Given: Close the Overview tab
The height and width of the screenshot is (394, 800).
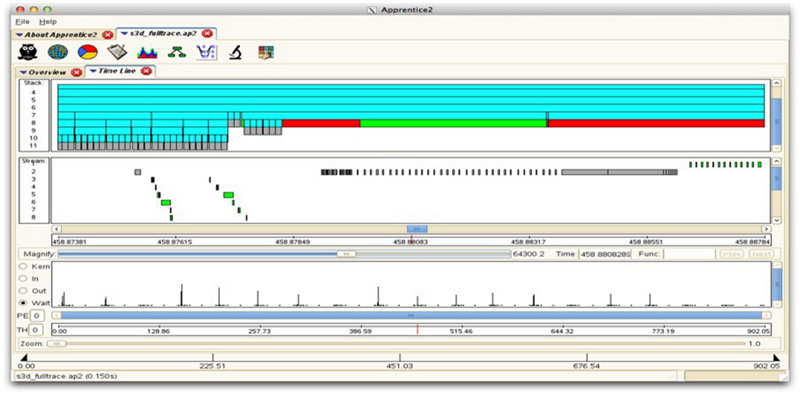Looking at the screenshot, I should [x=77, y=72].
